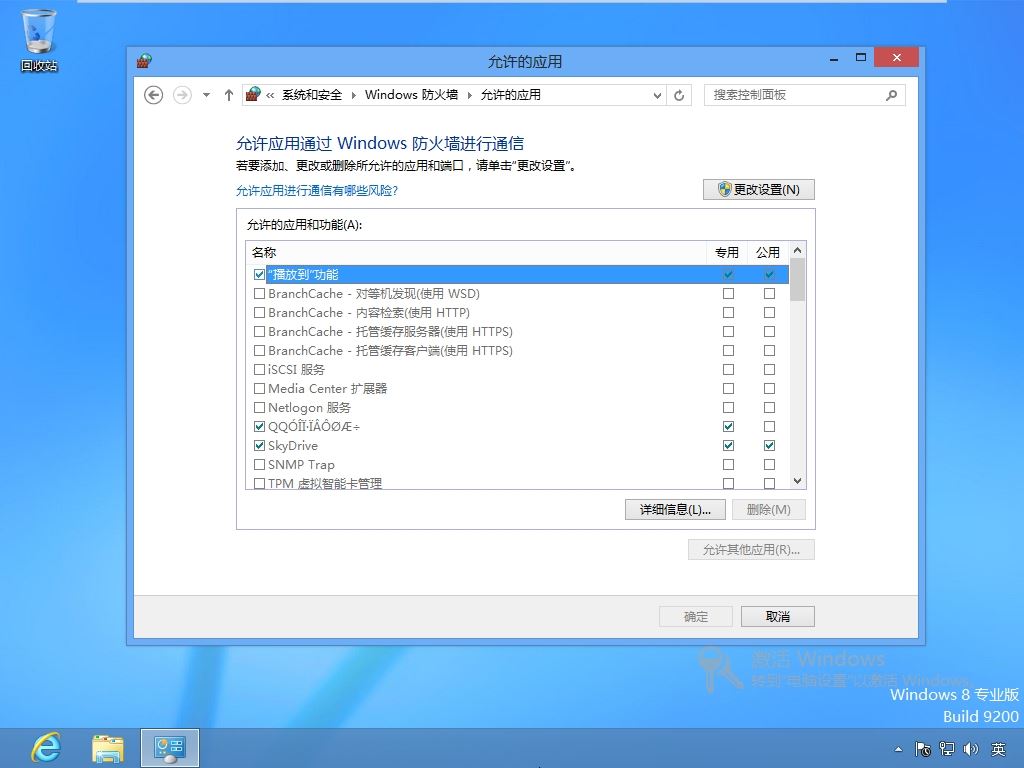Click the window title firewall icon
The image size is (1024, 768).
[x=144, y=61]
